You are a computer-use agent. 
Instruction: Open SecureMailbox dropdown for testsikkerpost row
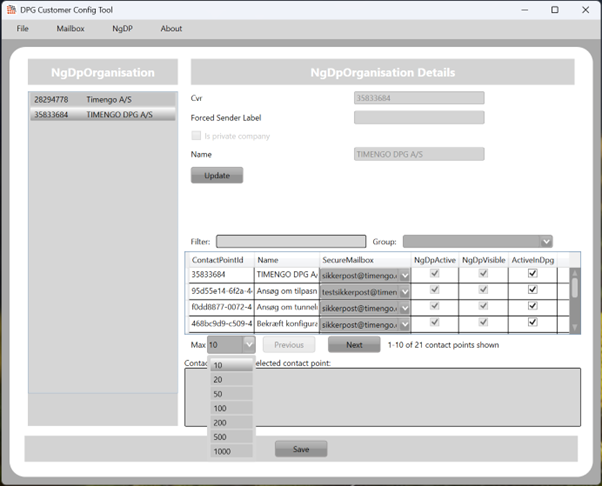(404, 292)
